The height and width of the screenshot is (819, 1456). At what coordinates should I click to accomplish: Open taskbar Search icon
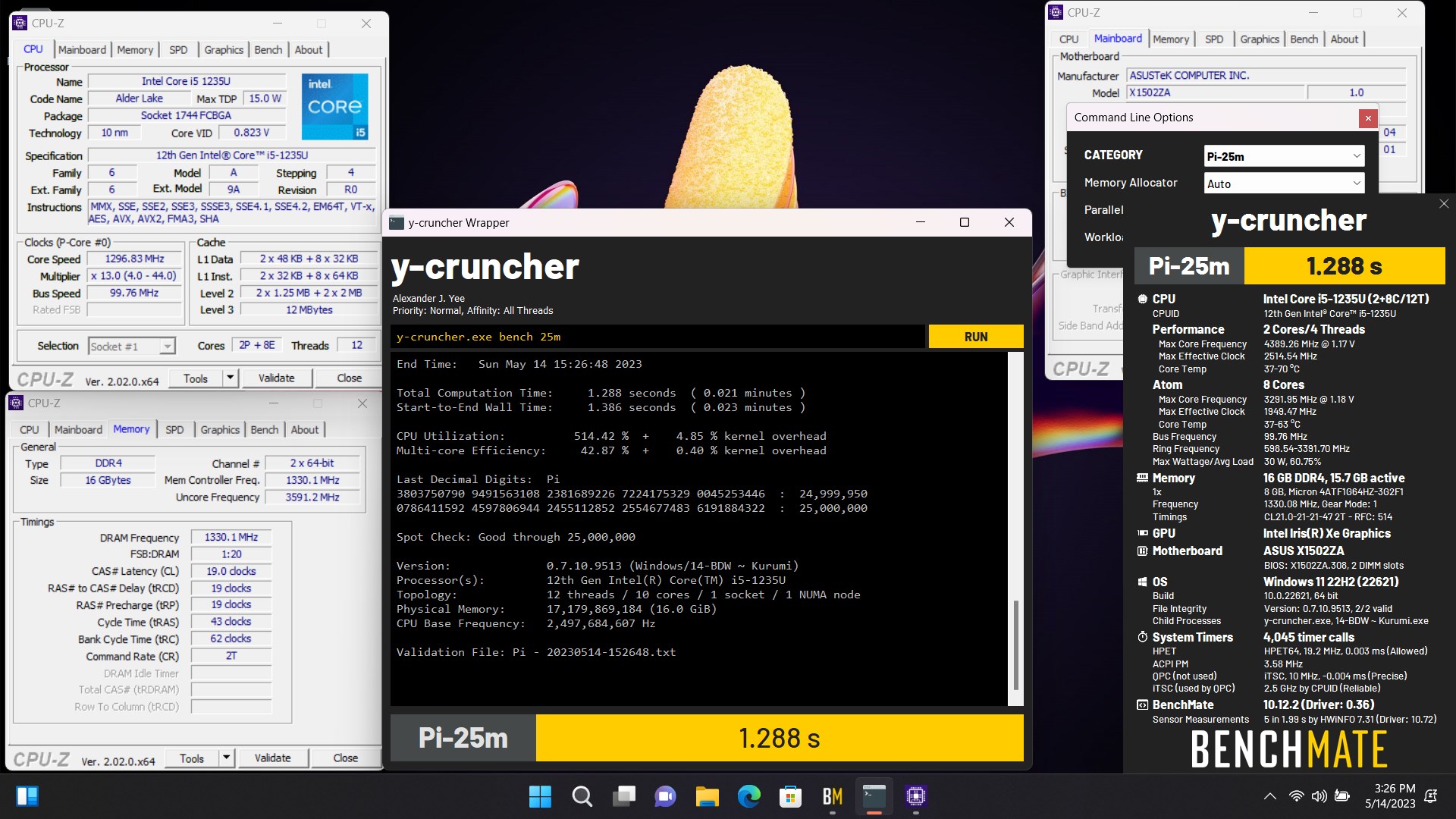coord(582,796)
